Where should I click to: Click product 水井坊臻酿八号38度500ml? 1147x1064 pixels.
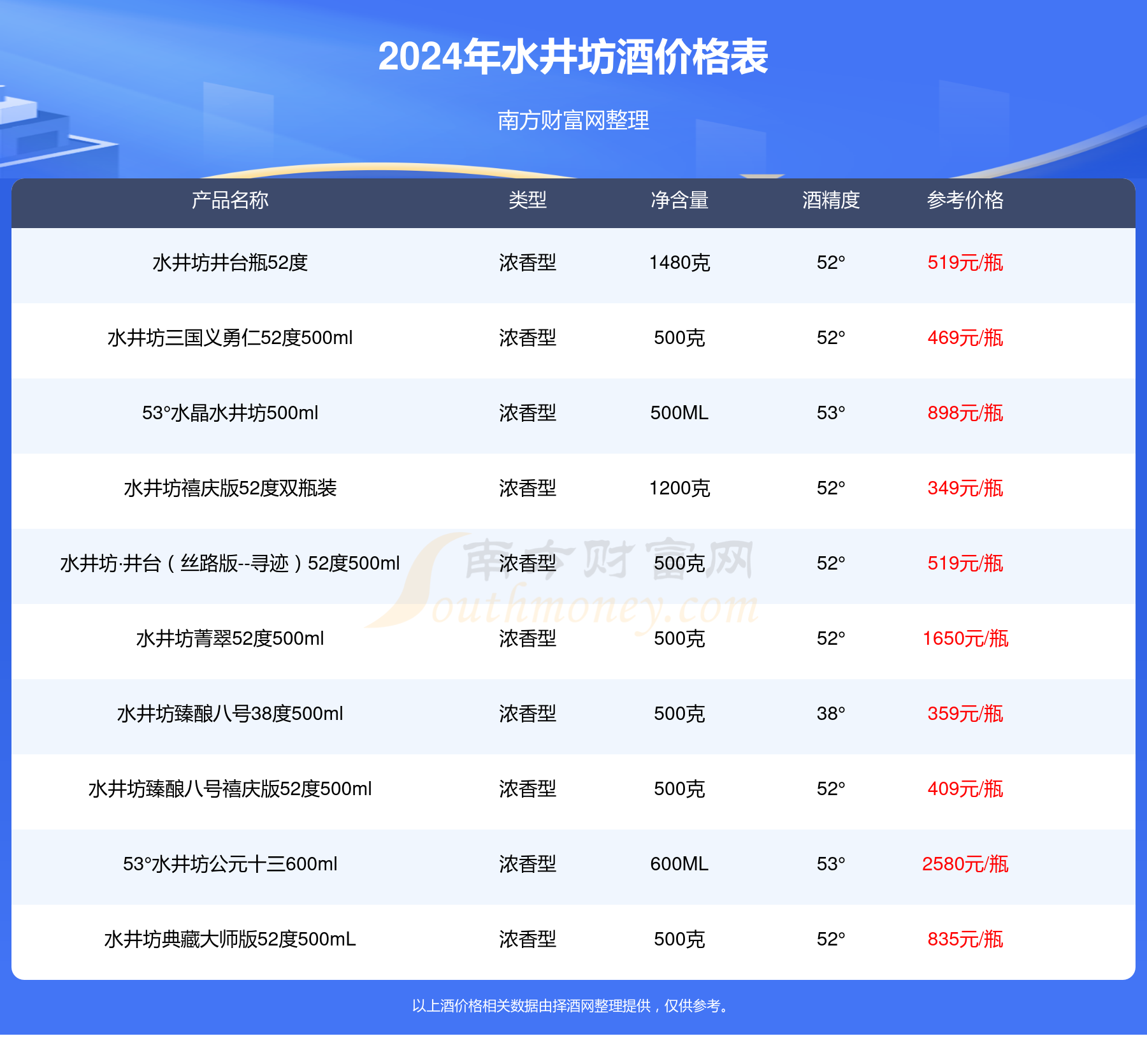tap(230, 714)
